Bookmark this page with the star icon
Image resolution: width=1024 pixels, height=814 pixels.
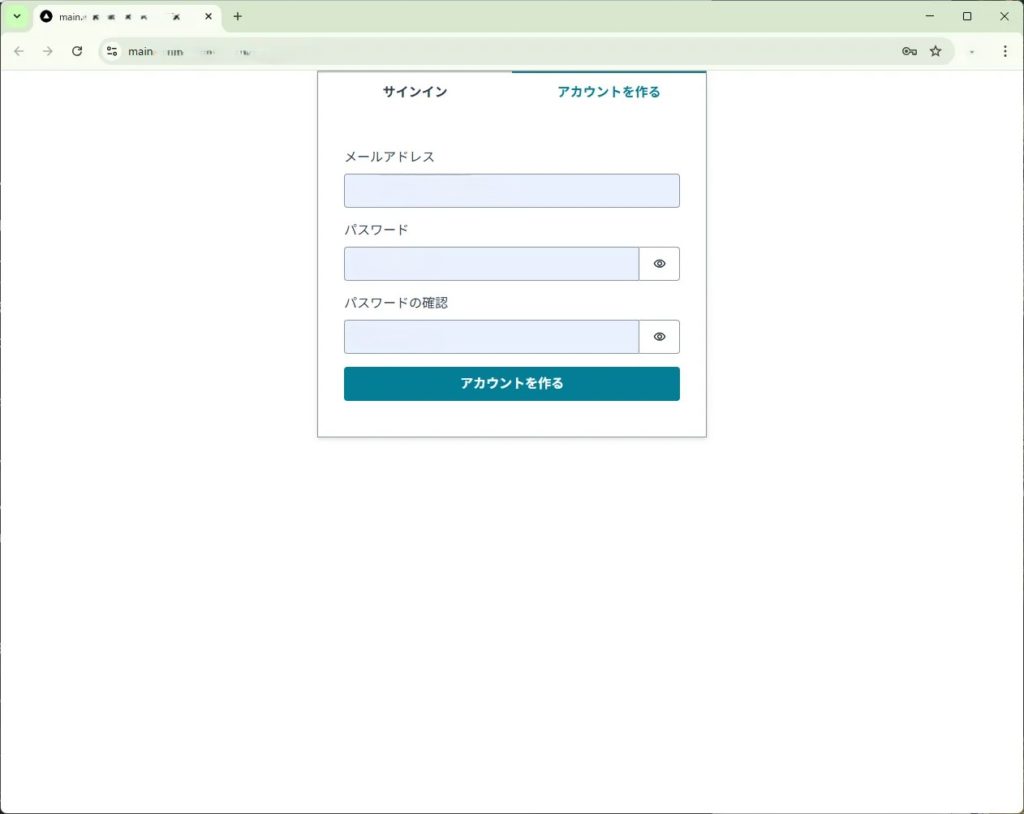coord(935,51)
